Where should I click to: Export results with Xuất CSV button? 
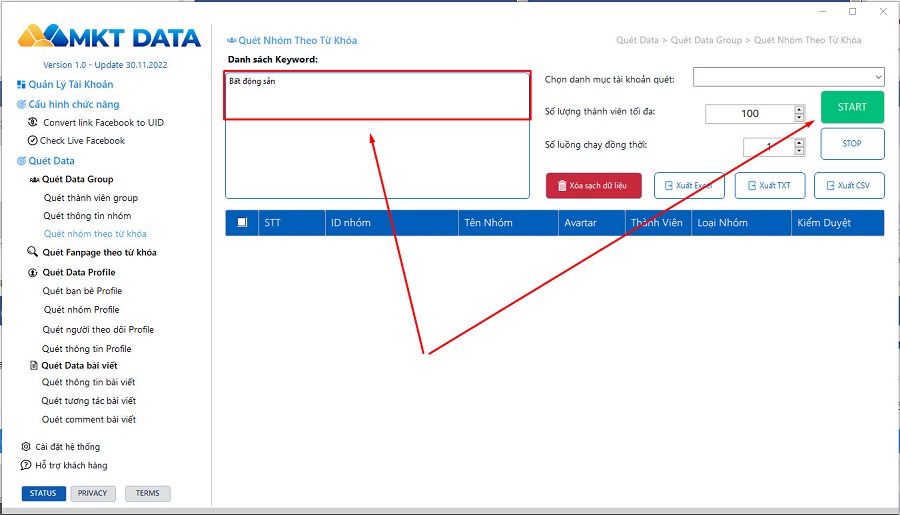(x=849, y=186)
